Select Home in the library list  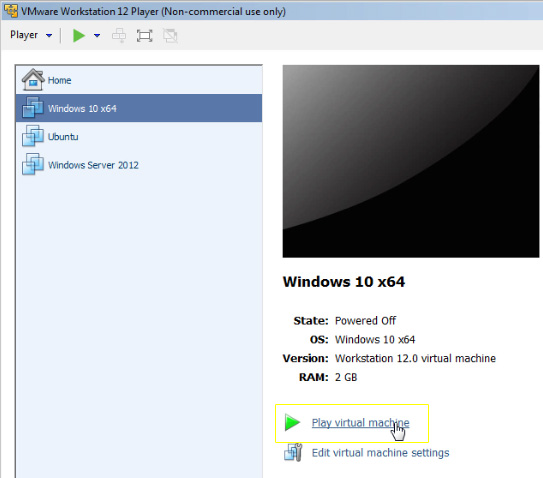[x=139, y=80]
